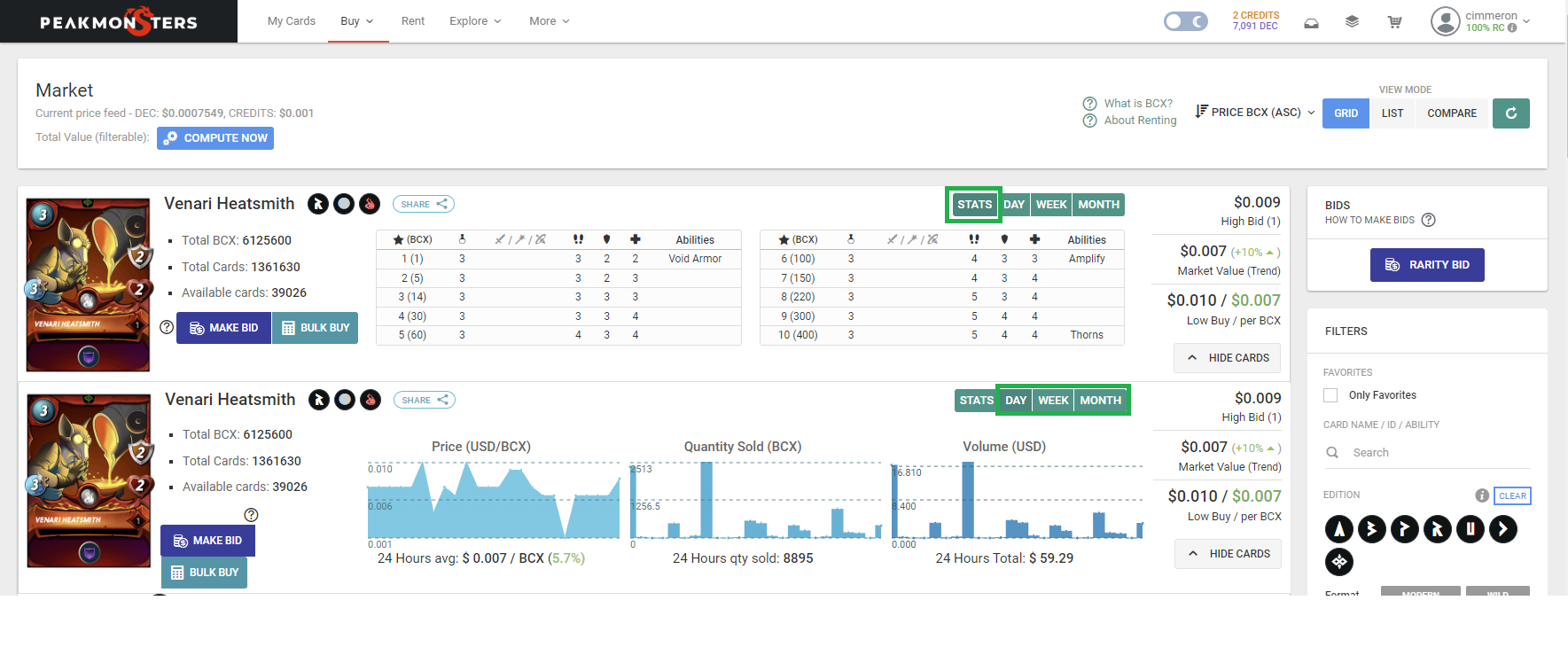Click the RC info icon beside 100% RC
This screenshot has width=1568, height=655.
[x=1512, y=27]
